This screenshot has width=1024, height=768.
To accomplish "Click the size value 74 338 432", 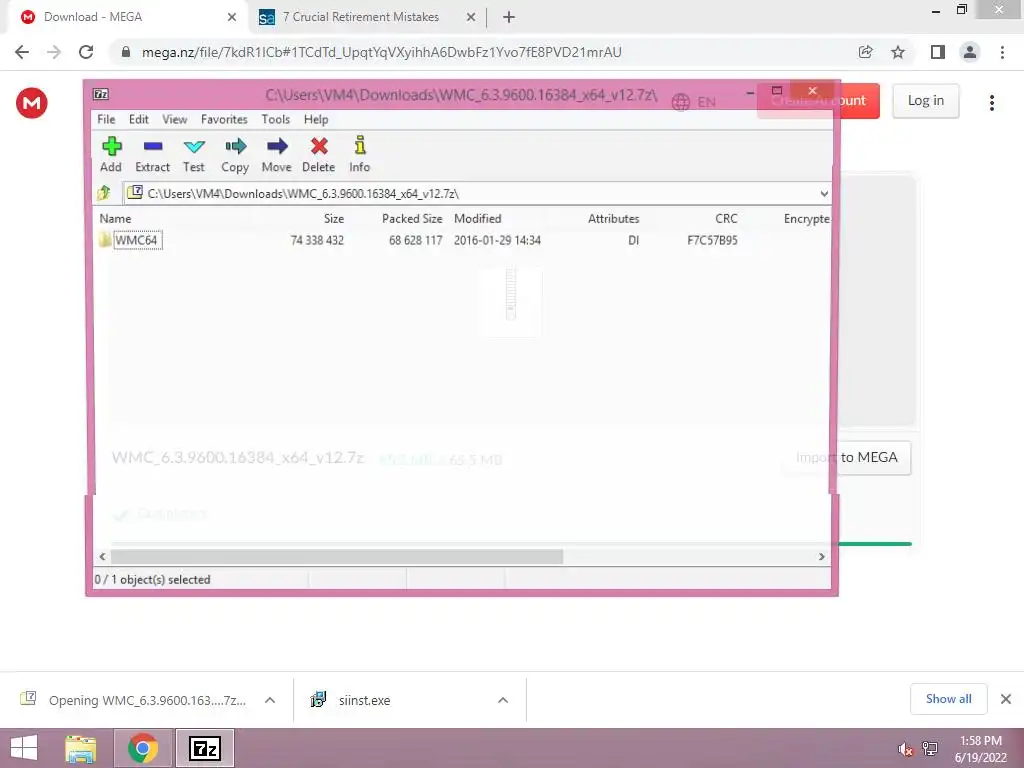I will 317,240.
